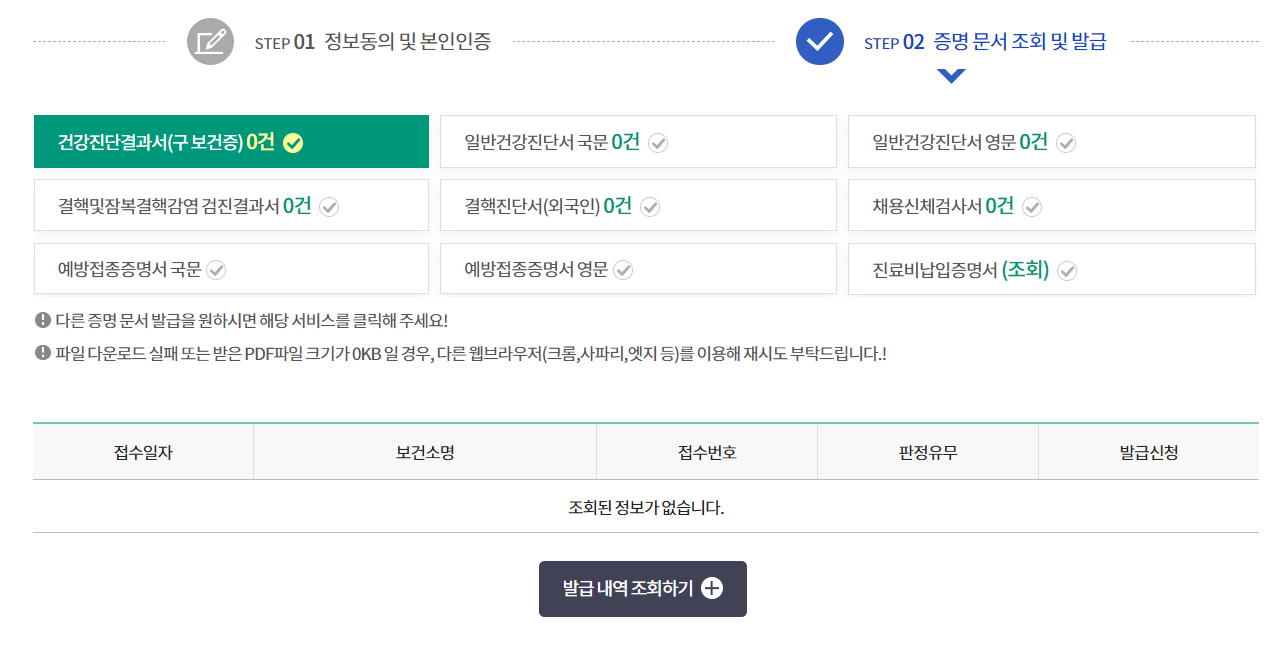1287x665 pixels.
Task: Click the yellow check badge on 건강진단결과서(구 보건증)
Action: click(x=292, y=142)
